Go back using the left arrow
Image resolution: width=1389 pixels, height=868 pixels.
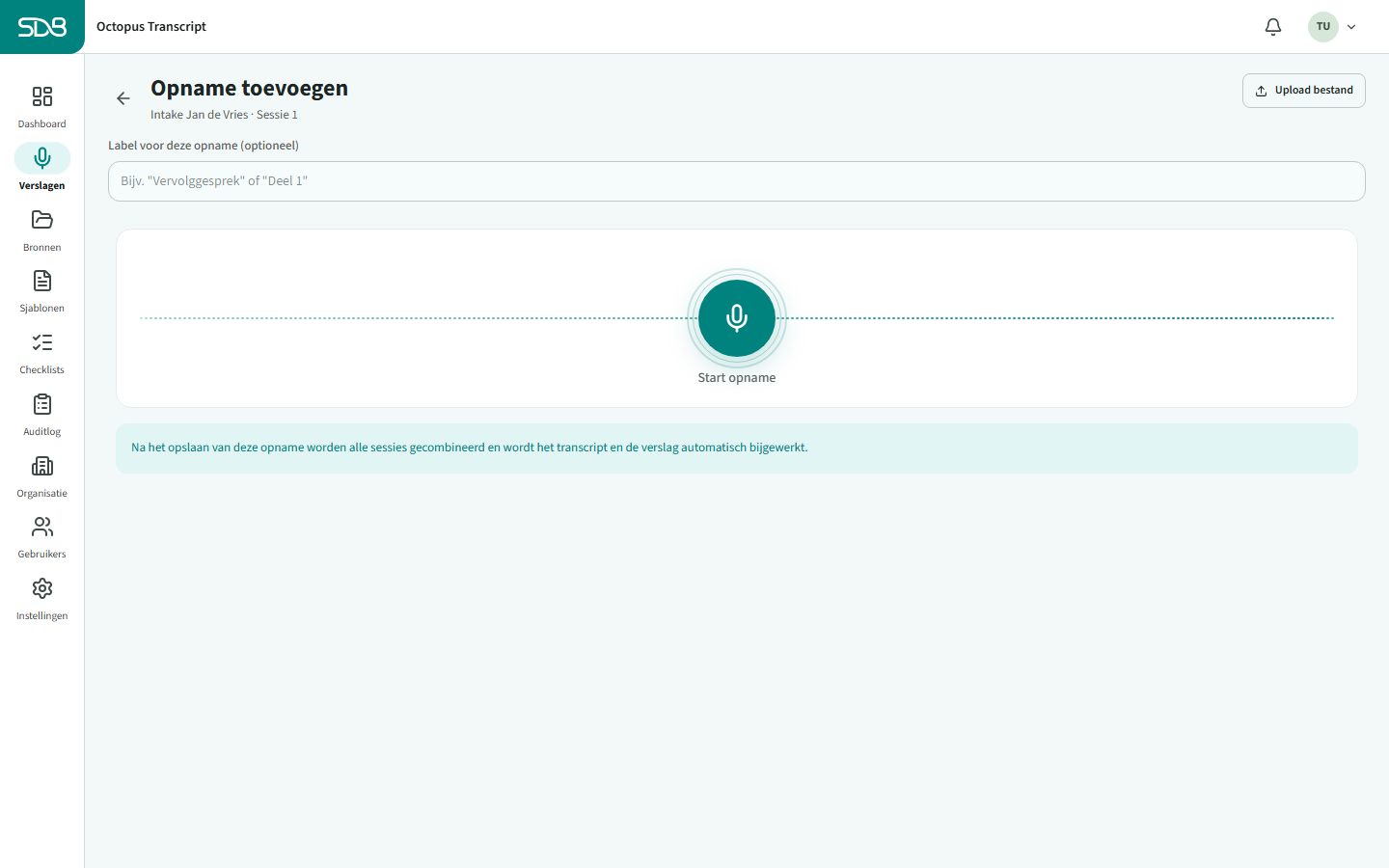pyautogui.click(x=123, y=98)
